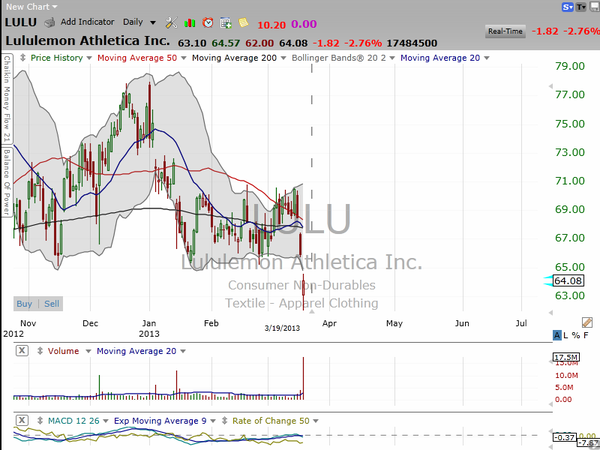Click the blue S share icon

click(x=567, y=6)
